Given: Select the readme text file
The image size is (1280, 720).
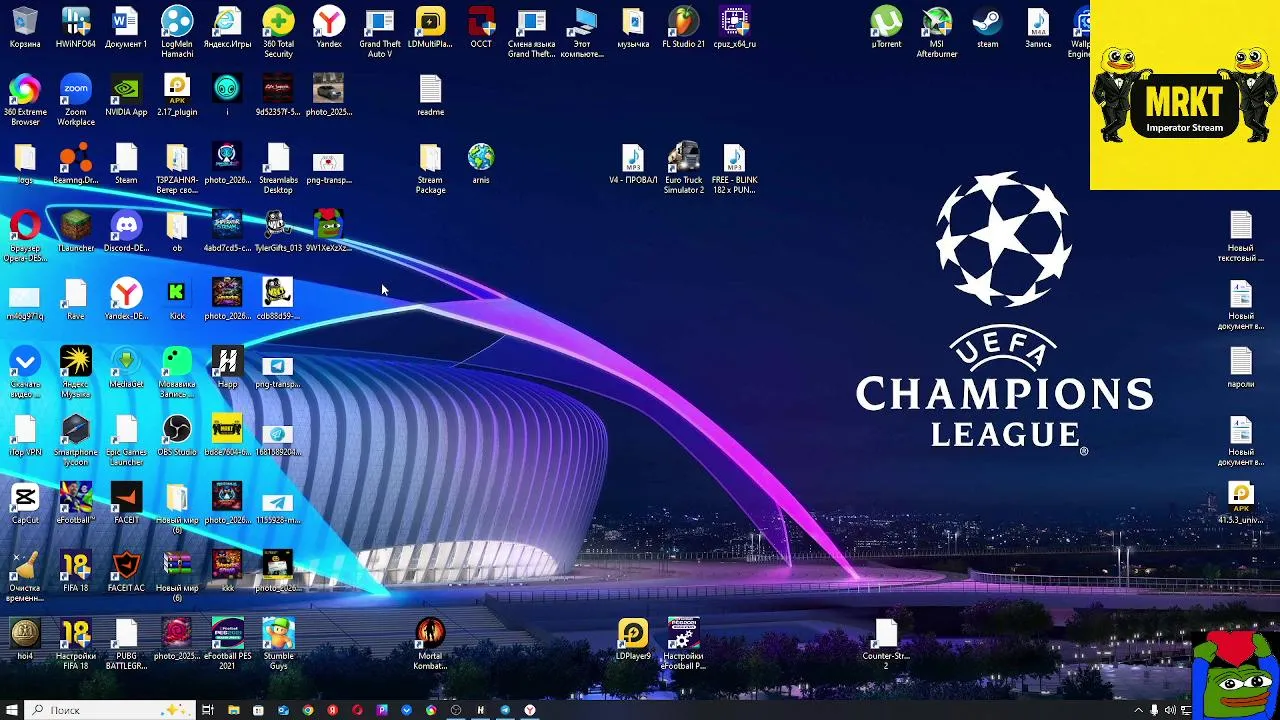Looking at the screenshot, I should 430,96.
